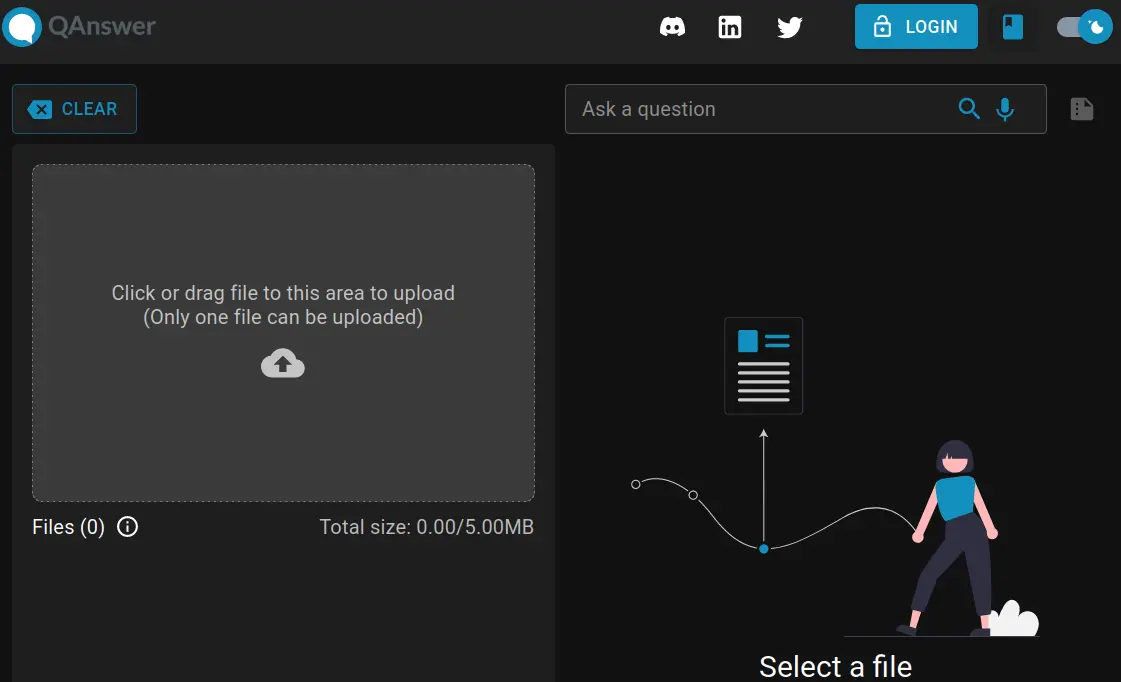This screenshot has height=682, width=1121.
Task: Open the Discord icon in the header
Action: click(672, 27)
